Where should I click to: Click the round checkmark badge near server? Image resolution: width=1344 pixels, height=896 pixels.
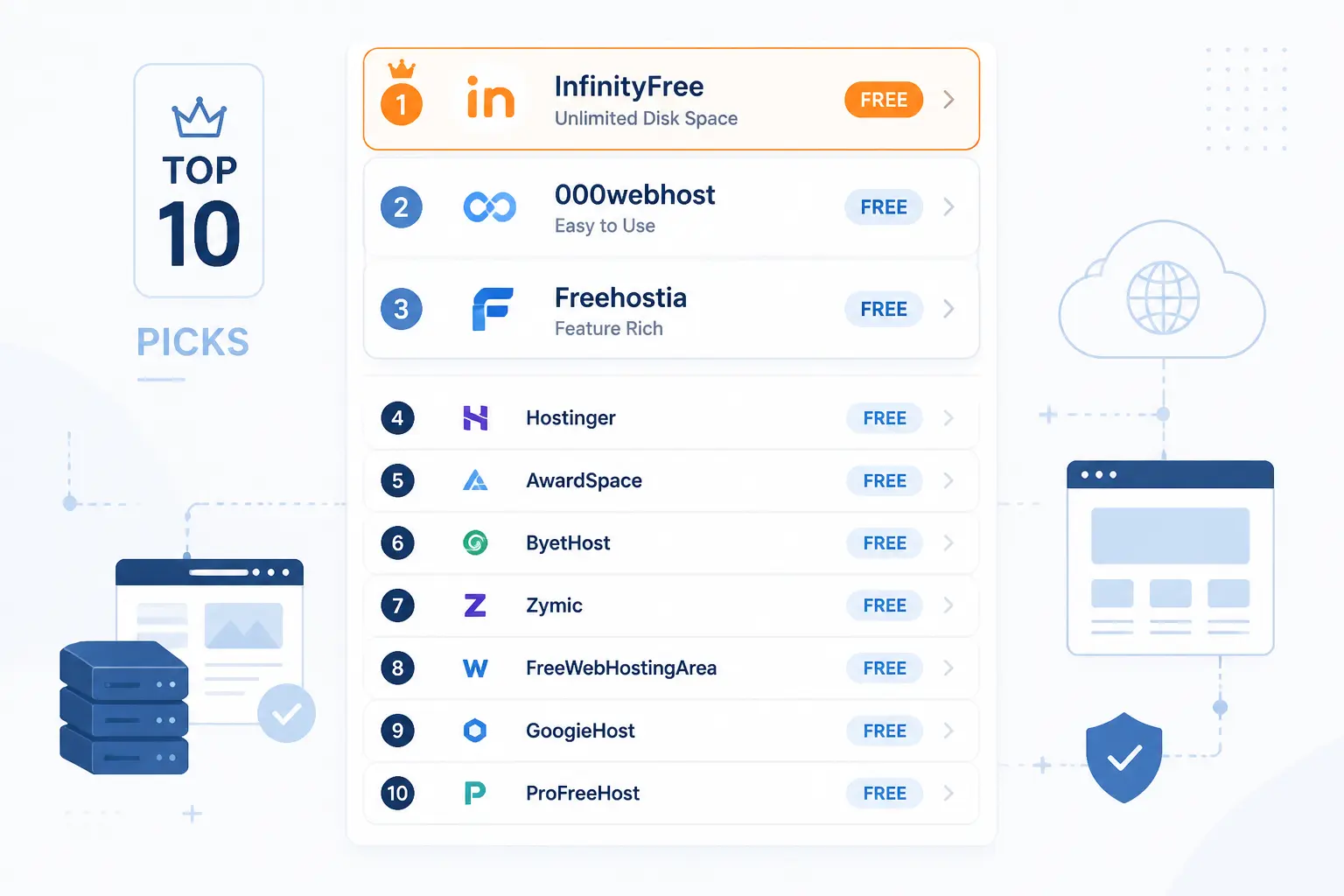[286, 714]
